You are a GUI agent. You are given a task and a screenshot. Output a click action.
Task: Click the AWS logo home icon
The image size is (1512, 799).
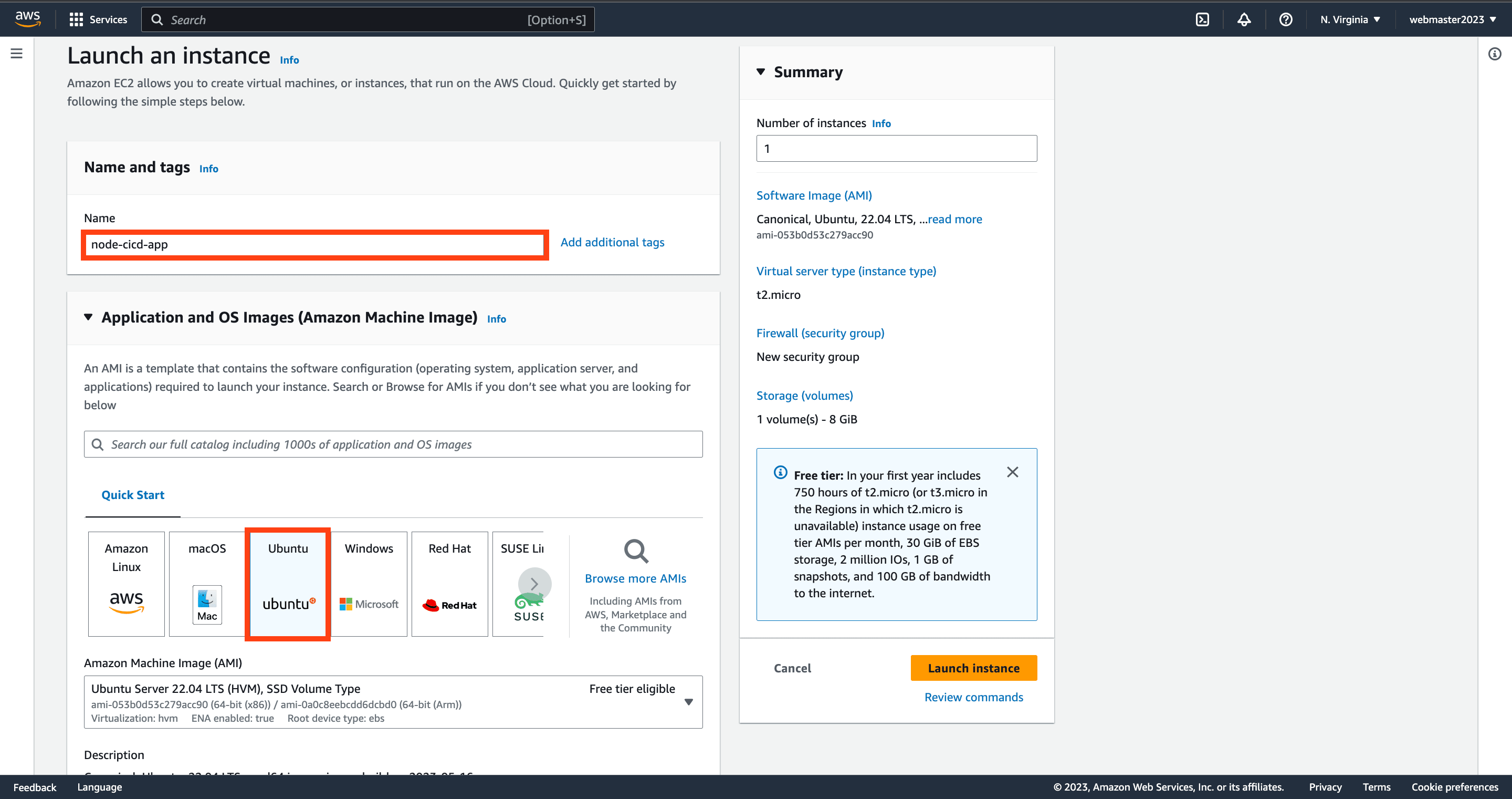point(28,19)
